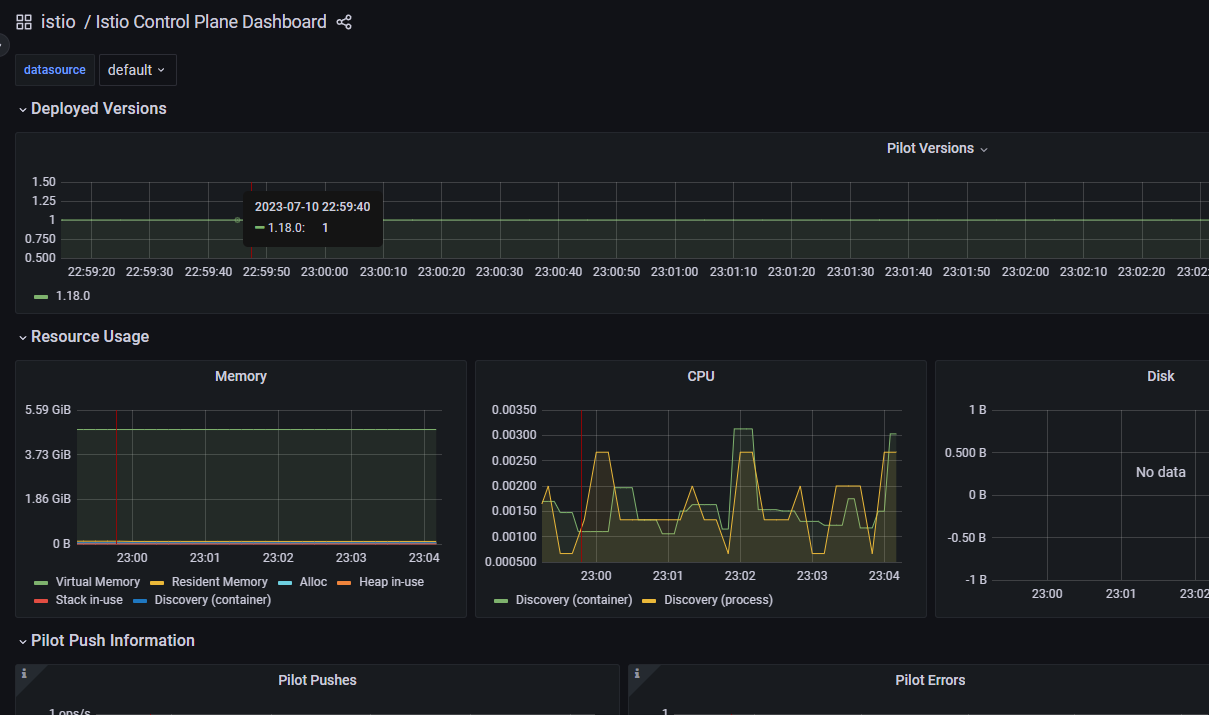Click the share dashboard icon

(344, 22)
